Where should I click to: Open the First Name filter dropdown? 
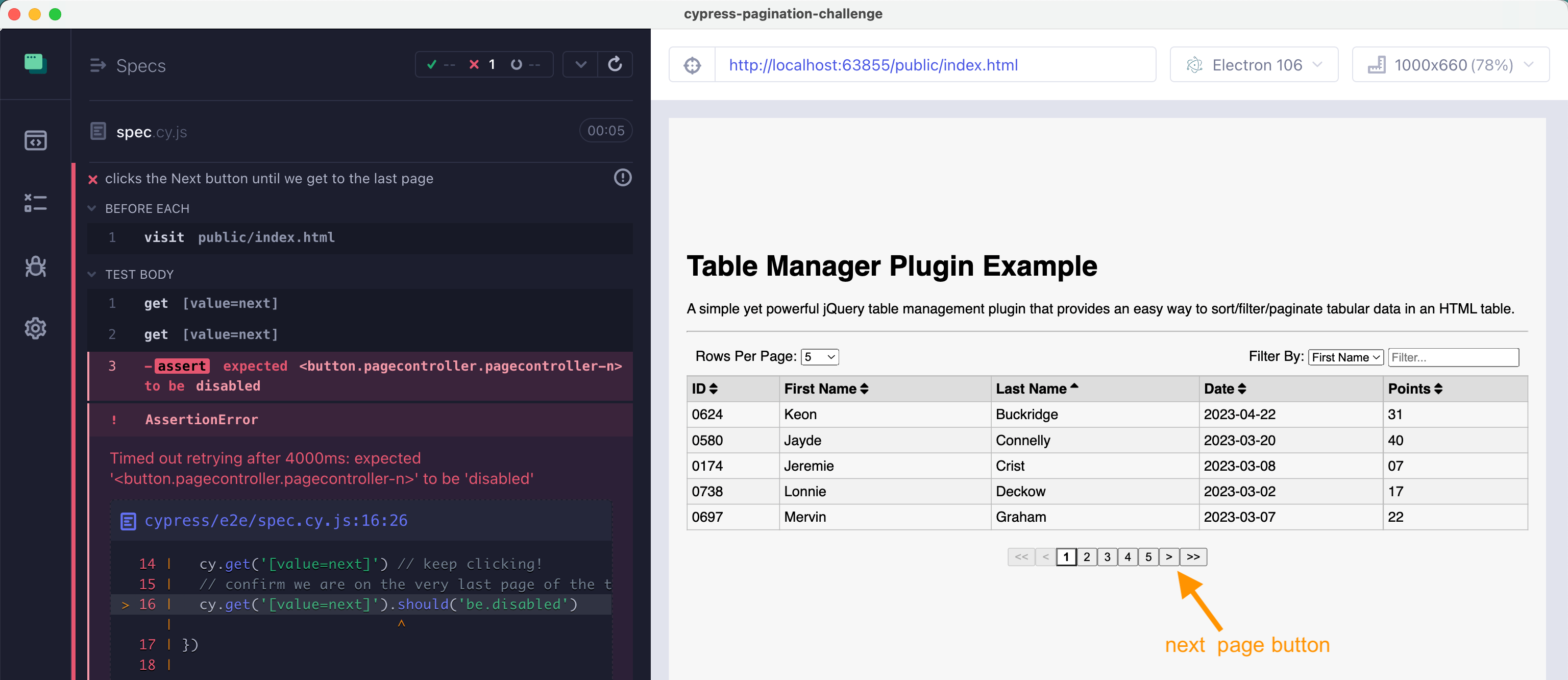tap(1345, 357)
